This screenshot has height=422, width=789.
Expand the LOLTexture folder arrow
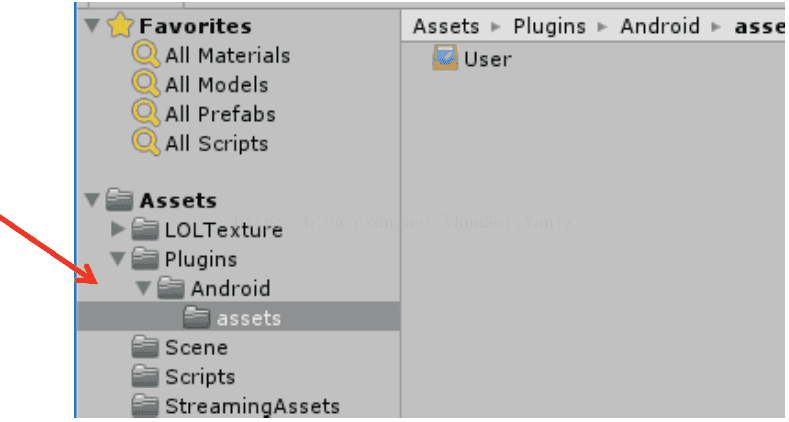pos(118,230)
